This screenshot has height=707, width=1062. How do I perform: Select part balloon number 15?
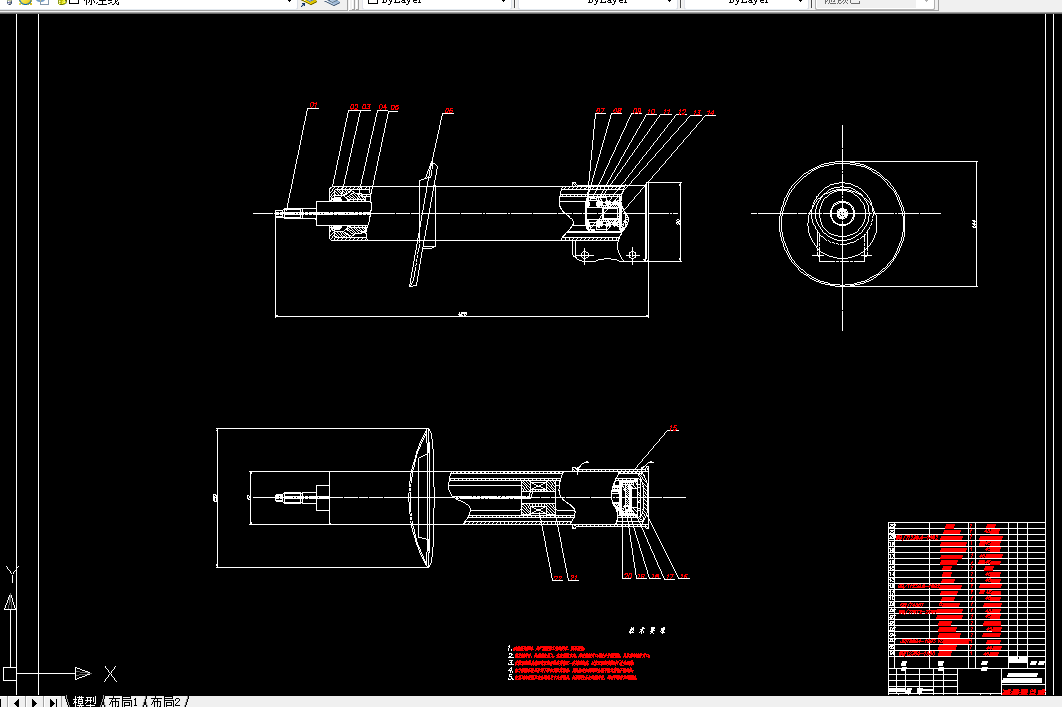pyautogui.click(x=673, y=428)
